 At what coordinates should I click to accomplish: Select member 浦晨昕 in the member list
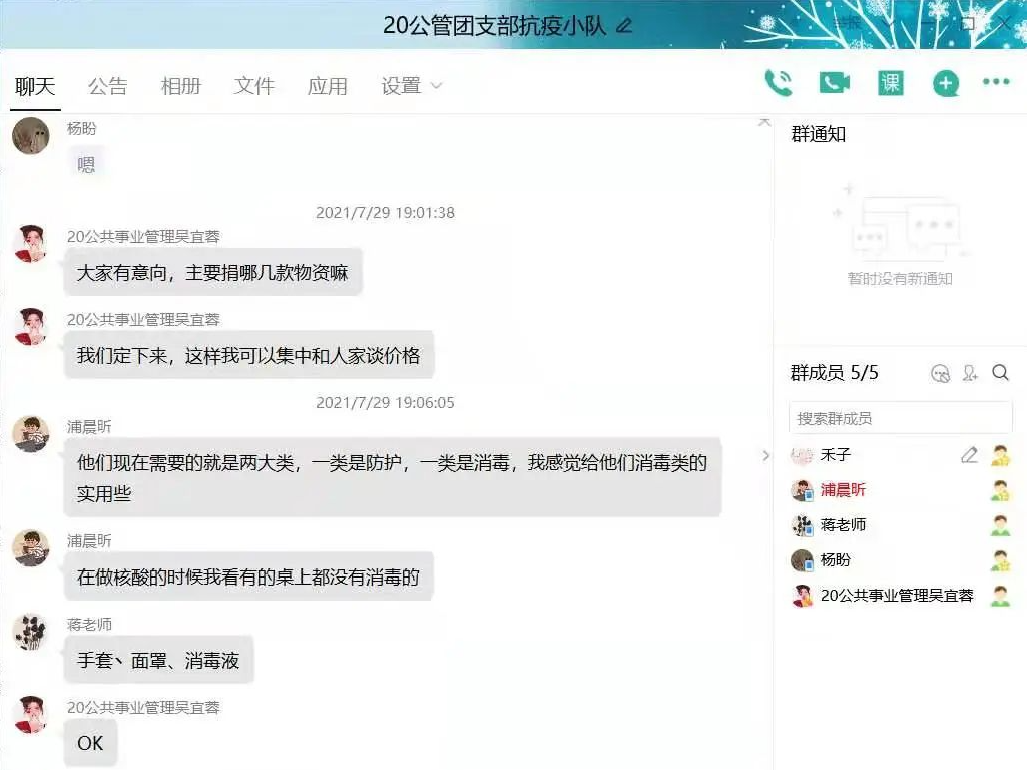coord(843,490)
